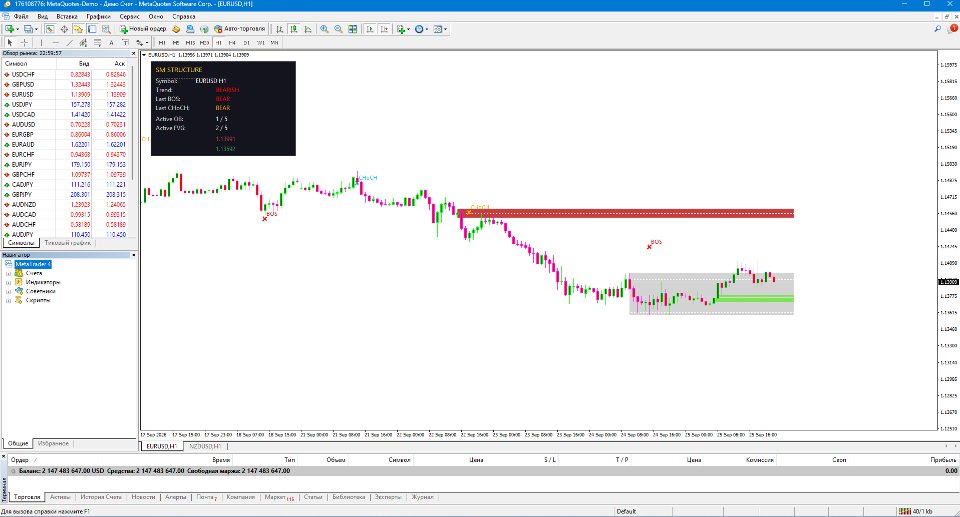The width and height of the screenshot is (960, 517).
Task: Create a new chart via toolbar icon
Action: click(9, 29)
